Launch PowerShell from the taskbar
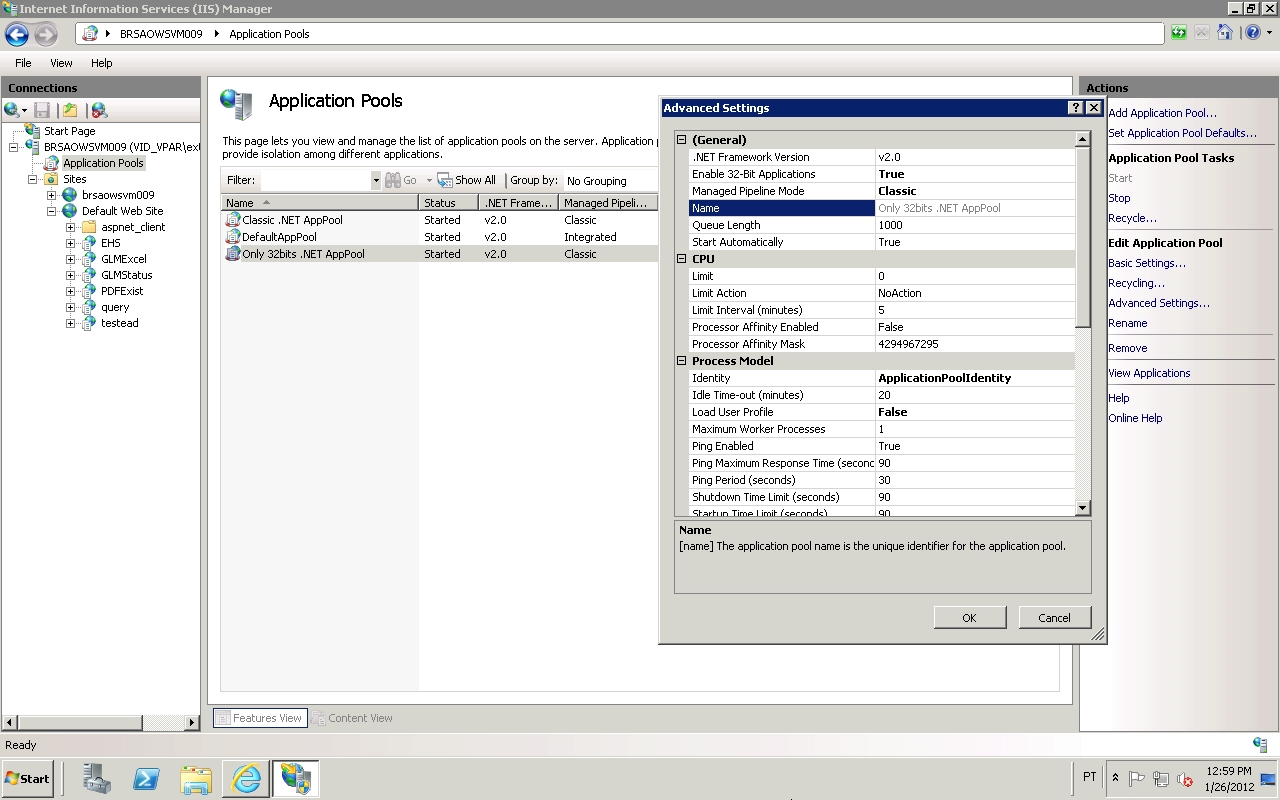This screenshot has width=1280, height=800. [x=146, y=778]
